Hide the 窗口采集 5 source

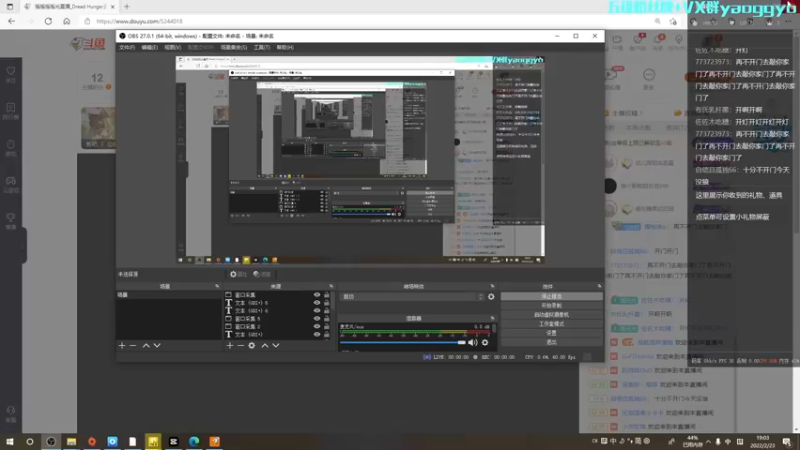317,318
